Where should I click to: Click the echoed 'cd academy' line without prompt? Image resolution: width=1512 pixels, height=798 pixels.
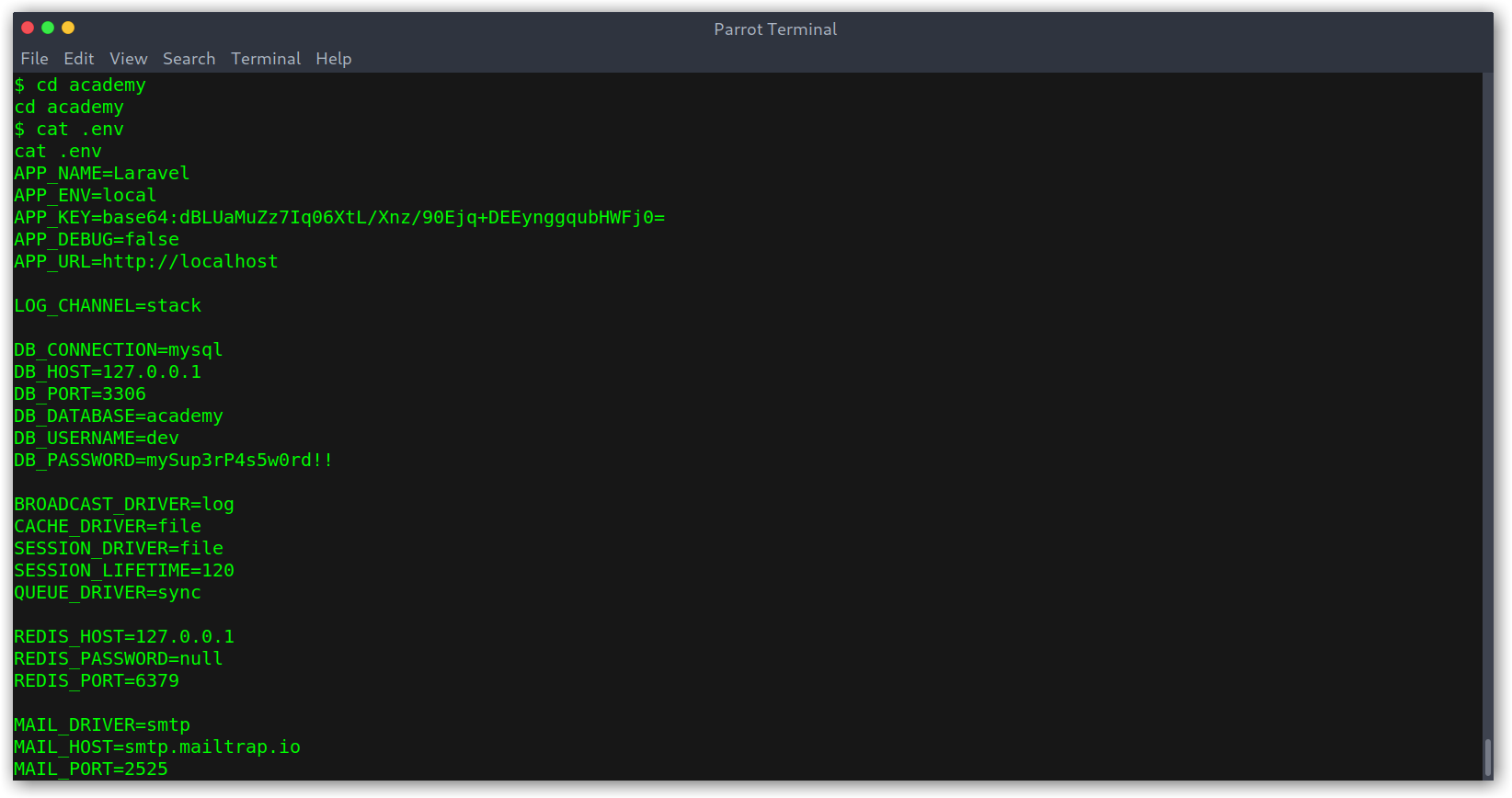69,108
